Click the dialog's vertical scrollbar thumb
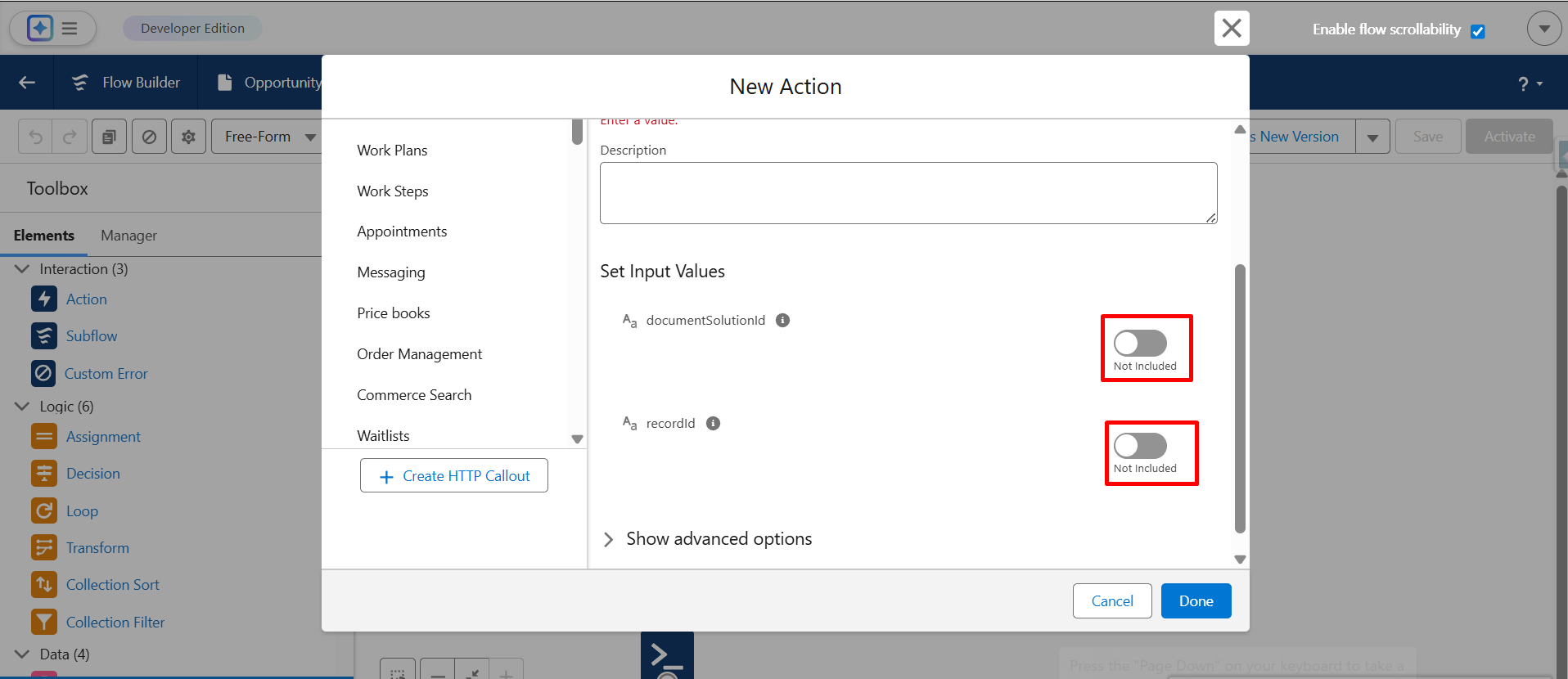This screenshot has height=679, width=1568. (1240, 398)
